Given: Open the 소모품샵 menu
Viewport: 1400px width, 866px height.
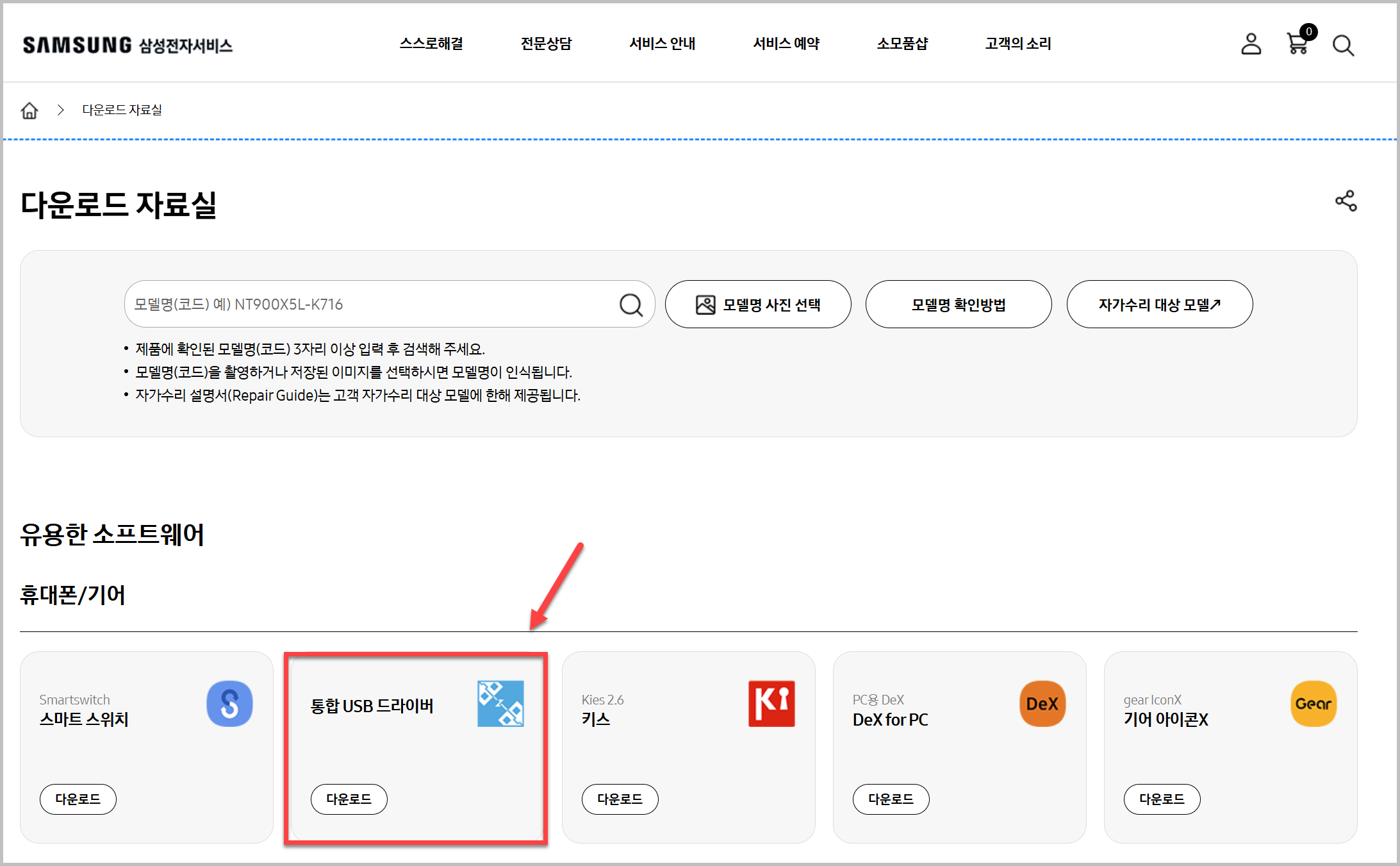Looking at the screenshot, I should (x=902, y=44).
